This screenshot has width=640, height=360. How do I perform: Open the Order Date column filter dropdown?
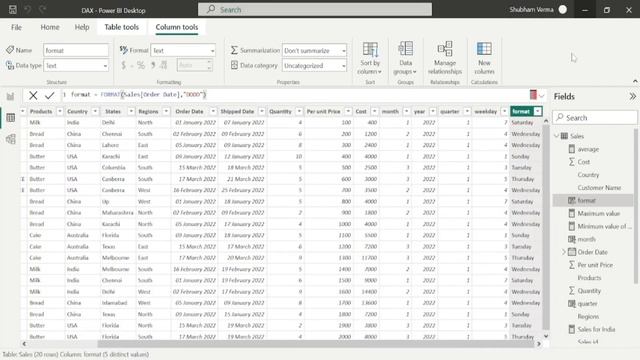point(213,111)
